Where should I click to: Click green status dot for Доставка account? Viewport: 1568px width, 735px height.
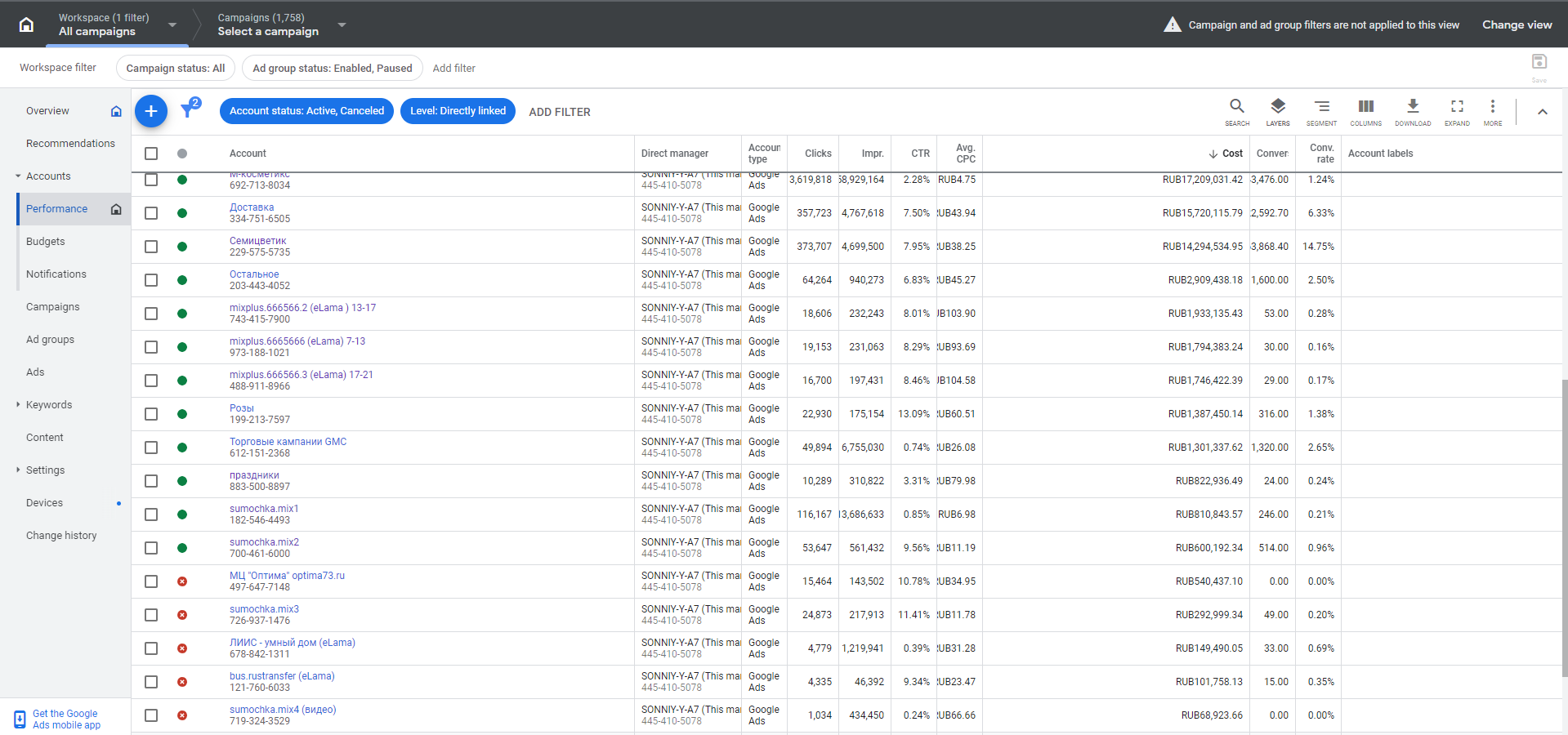click(x=182, y=213)
